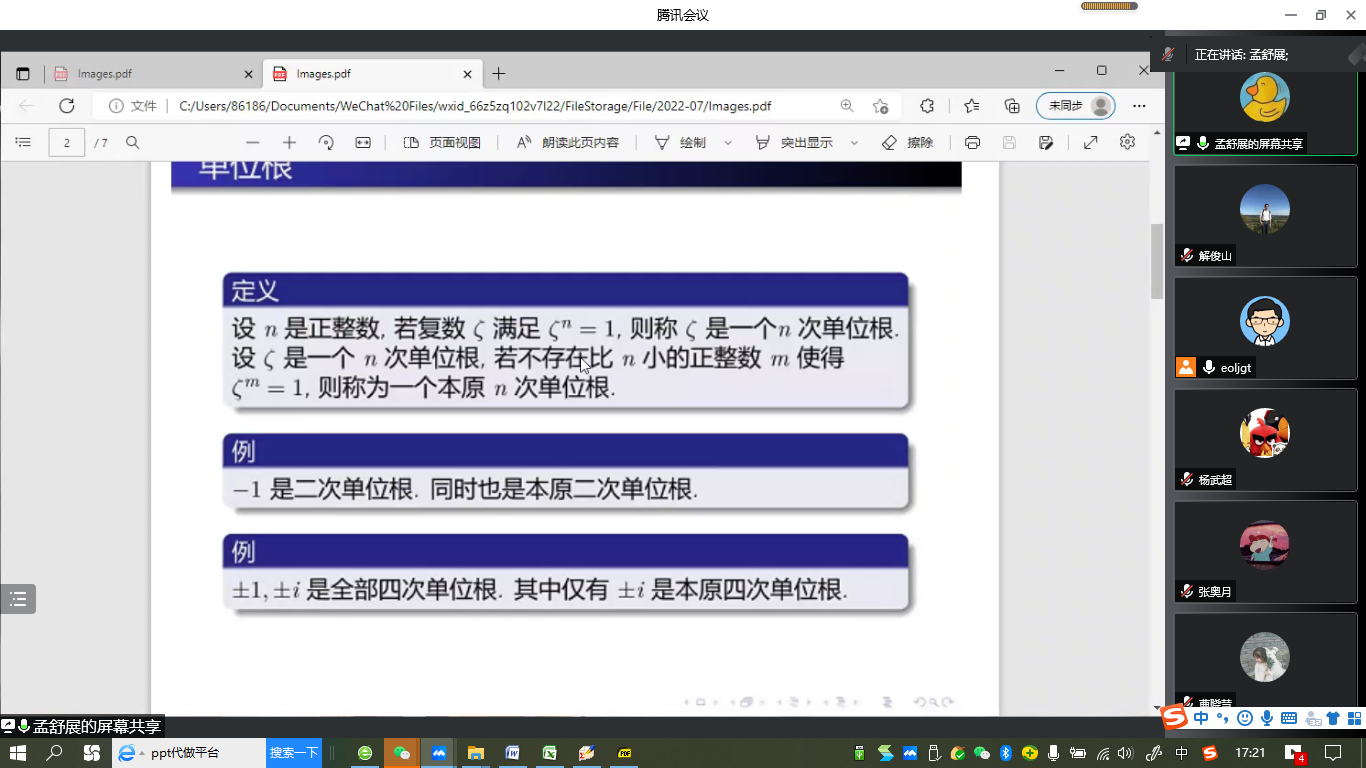The height and width of the screenshot is (768, 1366).
Task: Click the PDF page number input field
Action: tap(67, 143)
